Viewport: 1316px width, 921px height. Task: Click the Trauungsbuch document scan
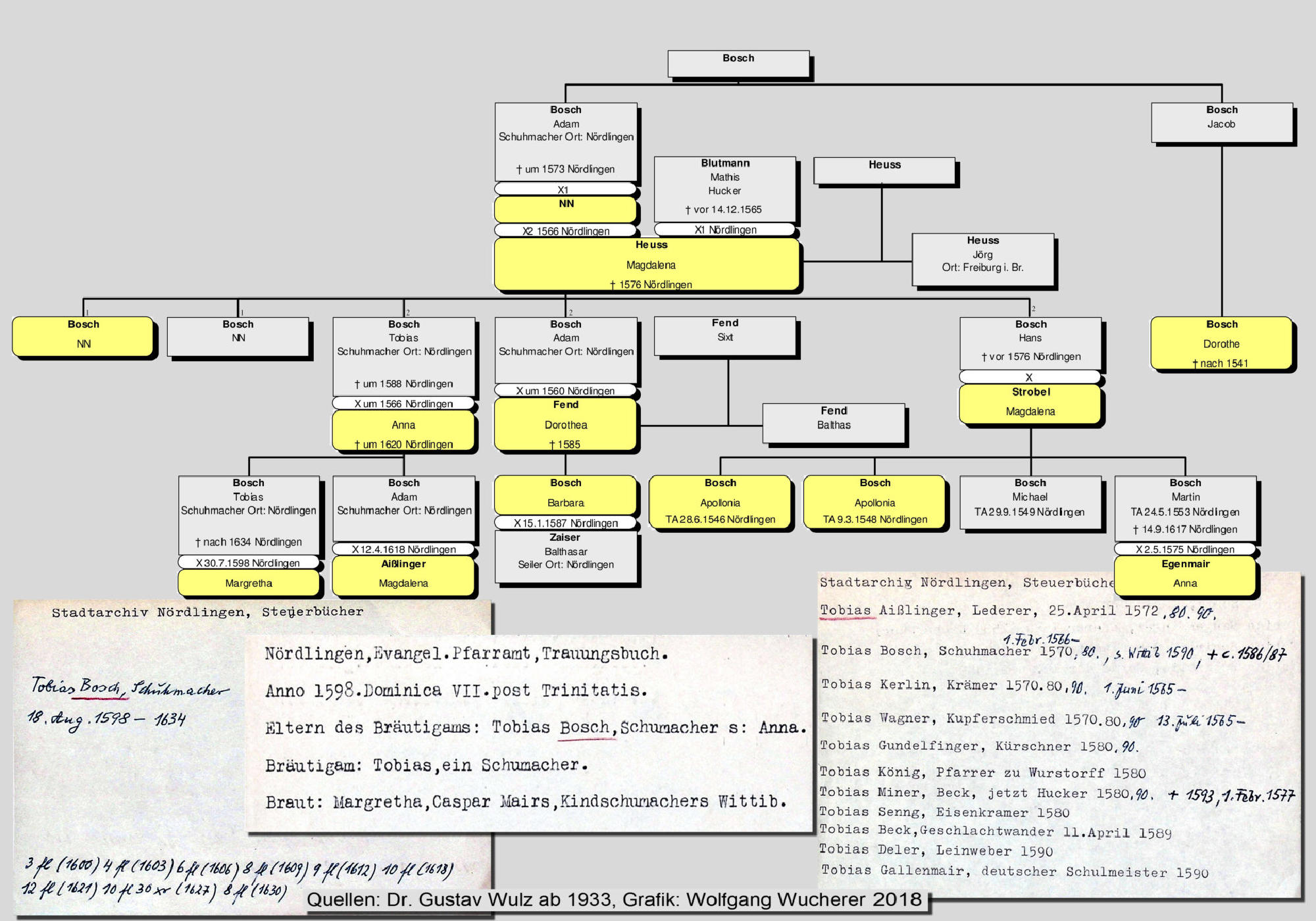(530, 734)
